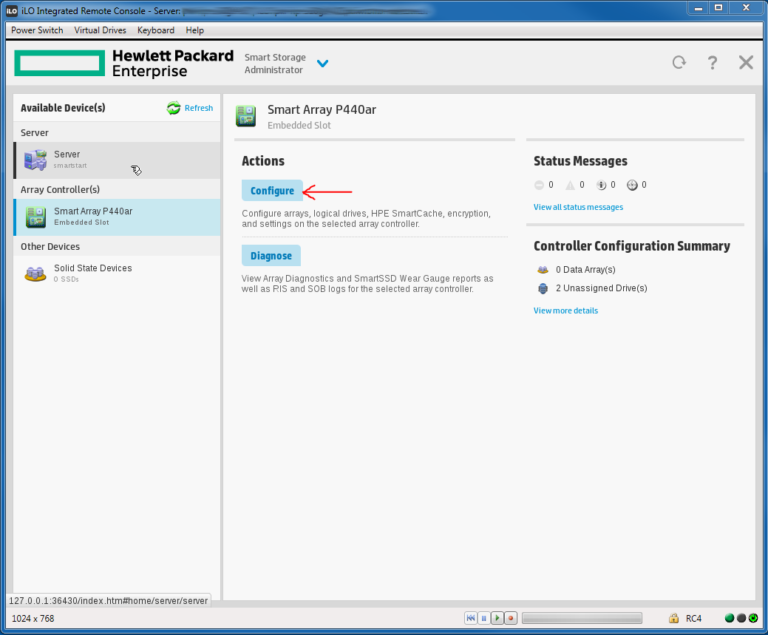The image size is (768, 635).
Task: Open View all status messages link
Action: [578, 207]
